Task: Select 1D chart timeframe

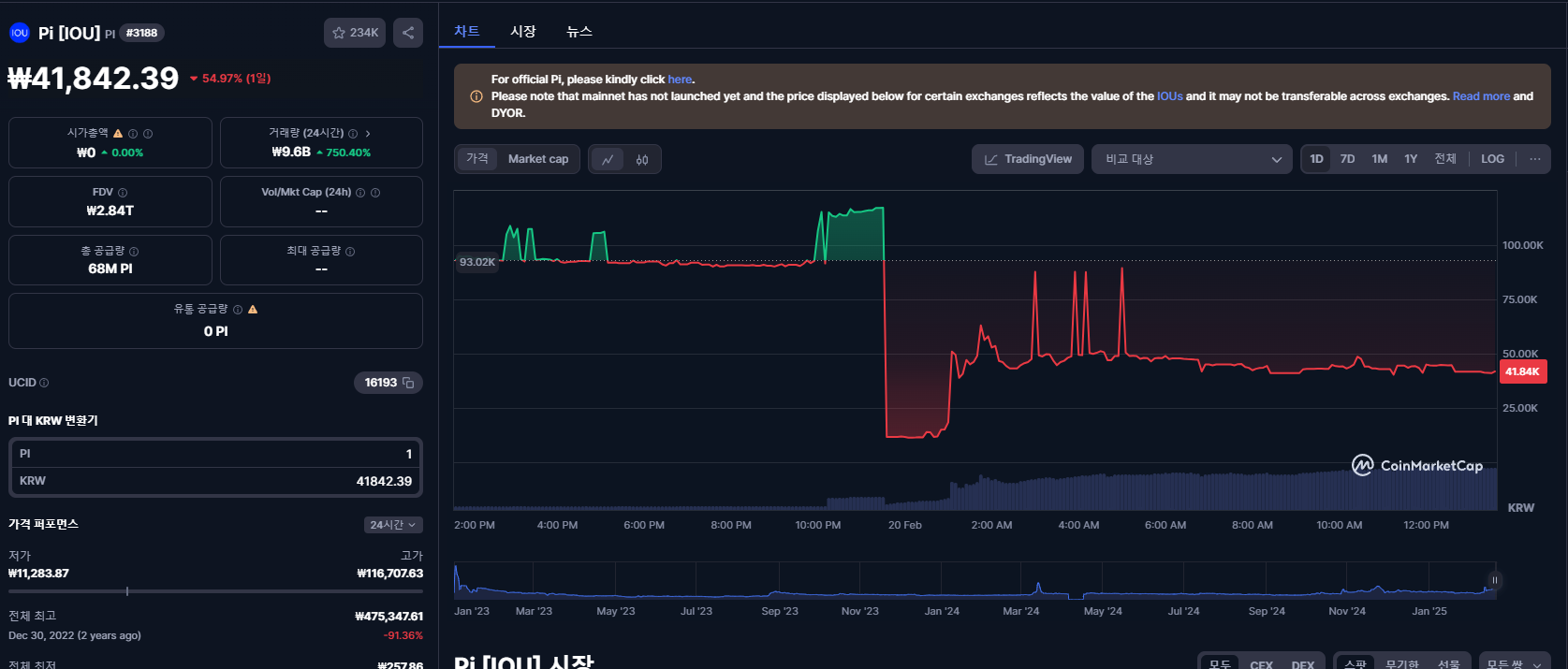Action: pos(1316,159)
